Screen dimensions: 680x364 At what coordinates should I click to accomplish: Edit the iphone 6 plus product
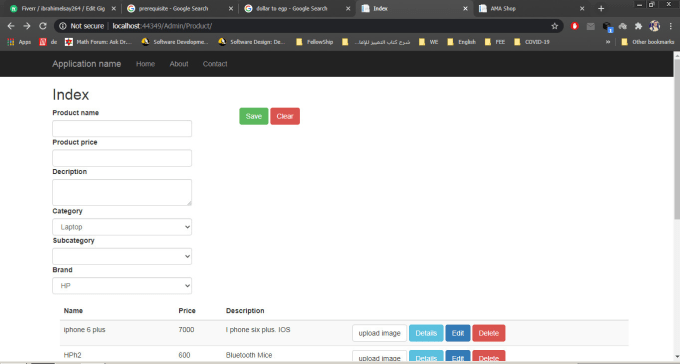pyautogui.click(x=458, y=333)
